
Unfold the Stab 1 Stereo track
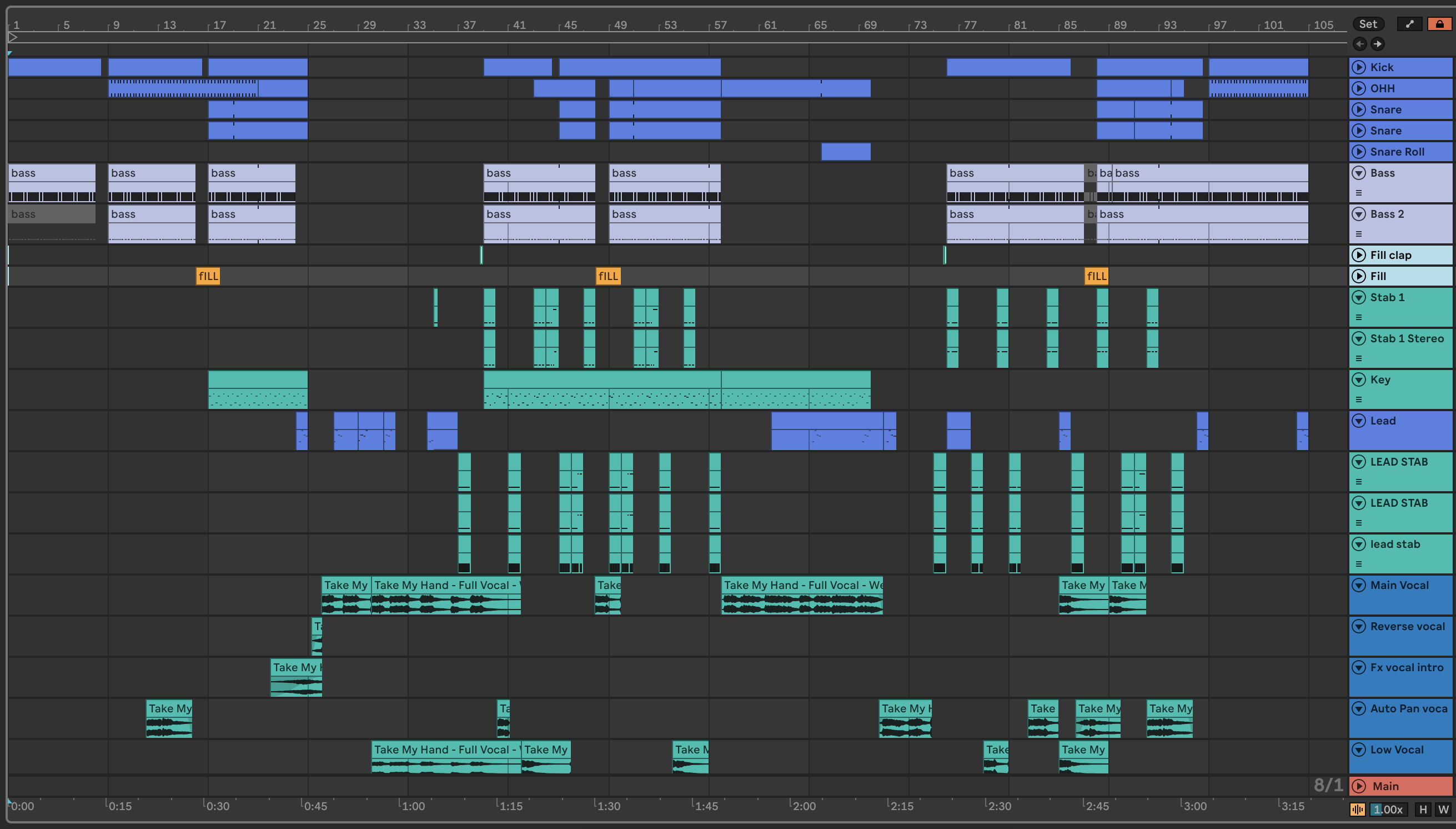tap(1359, 338)
